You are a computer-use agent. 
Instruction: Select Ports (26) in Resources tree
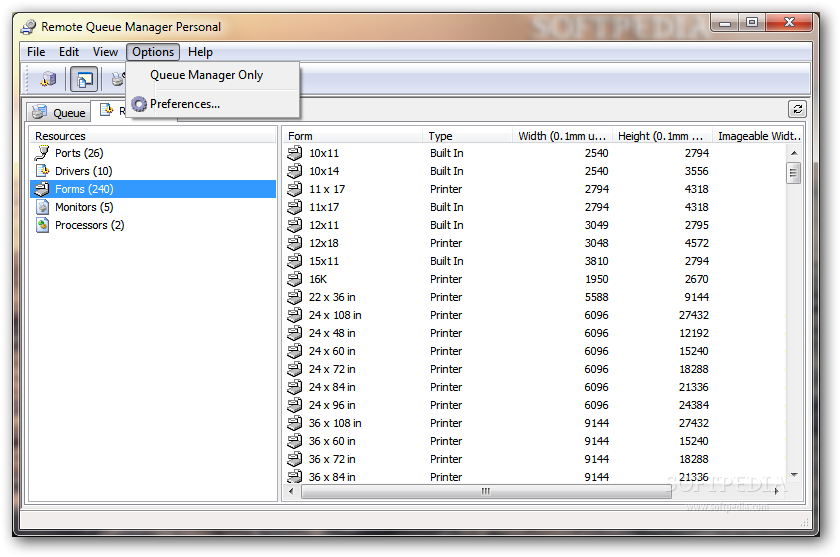click(79, 153)
